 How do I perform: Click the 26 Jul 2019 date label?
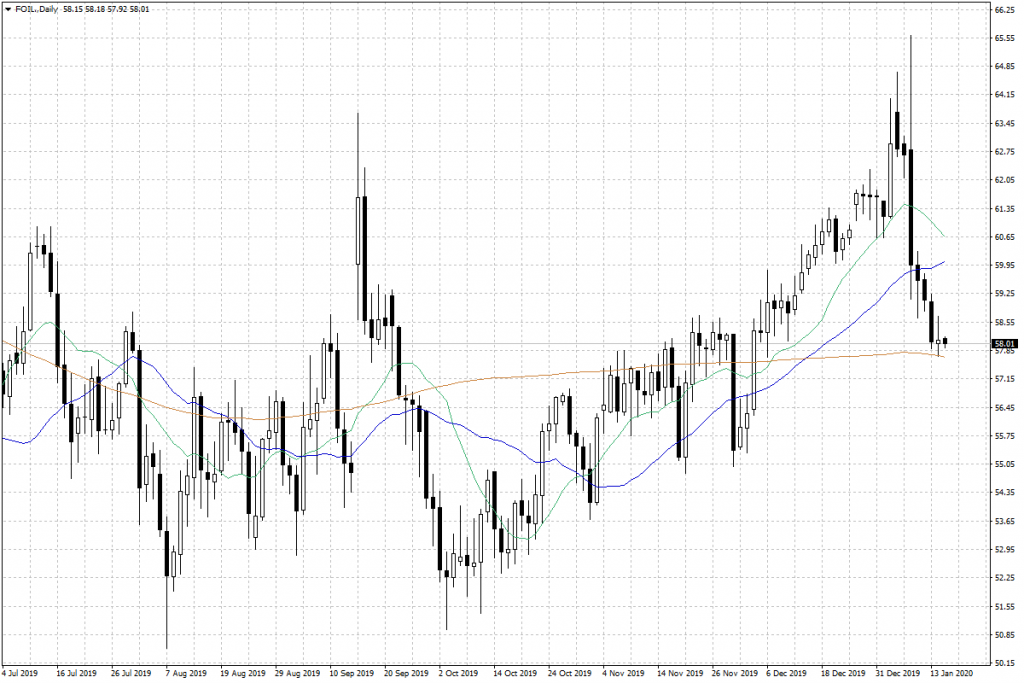point(131,673)
